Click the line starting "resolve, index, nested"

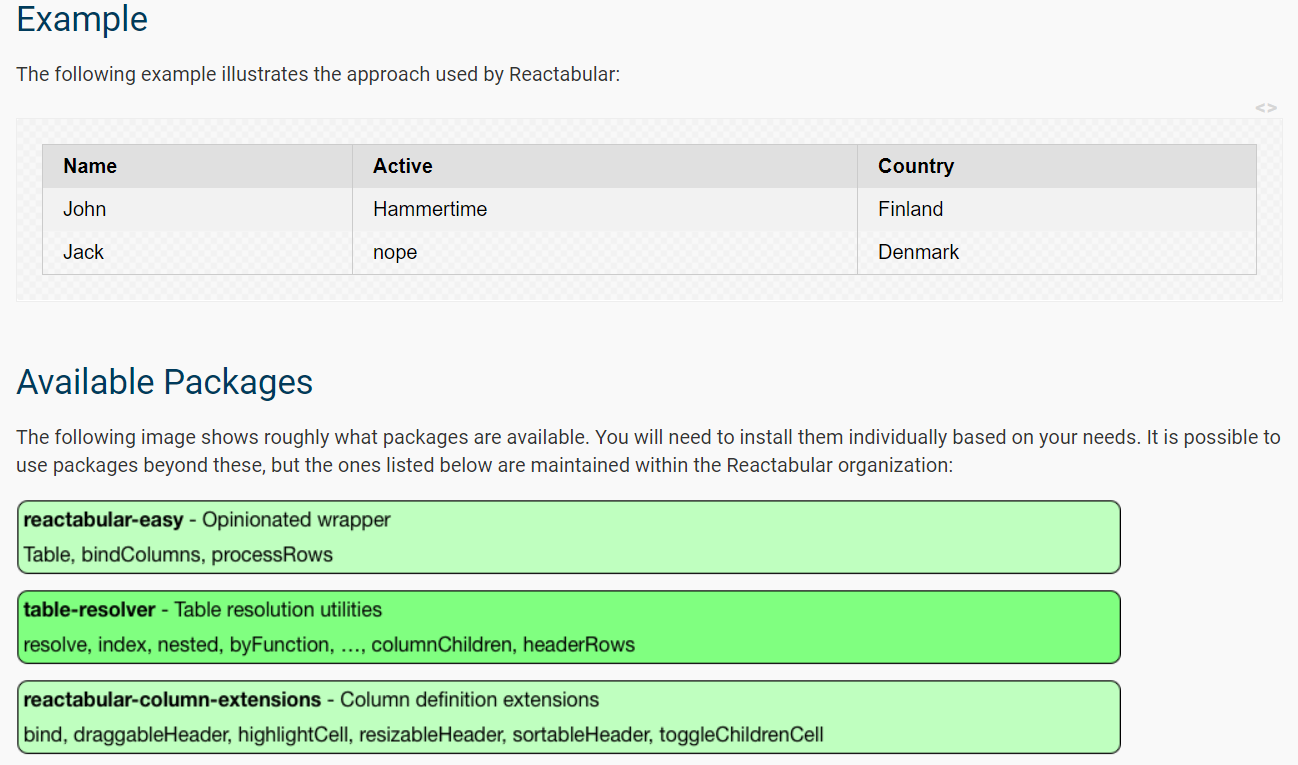(x=329, y=645)
